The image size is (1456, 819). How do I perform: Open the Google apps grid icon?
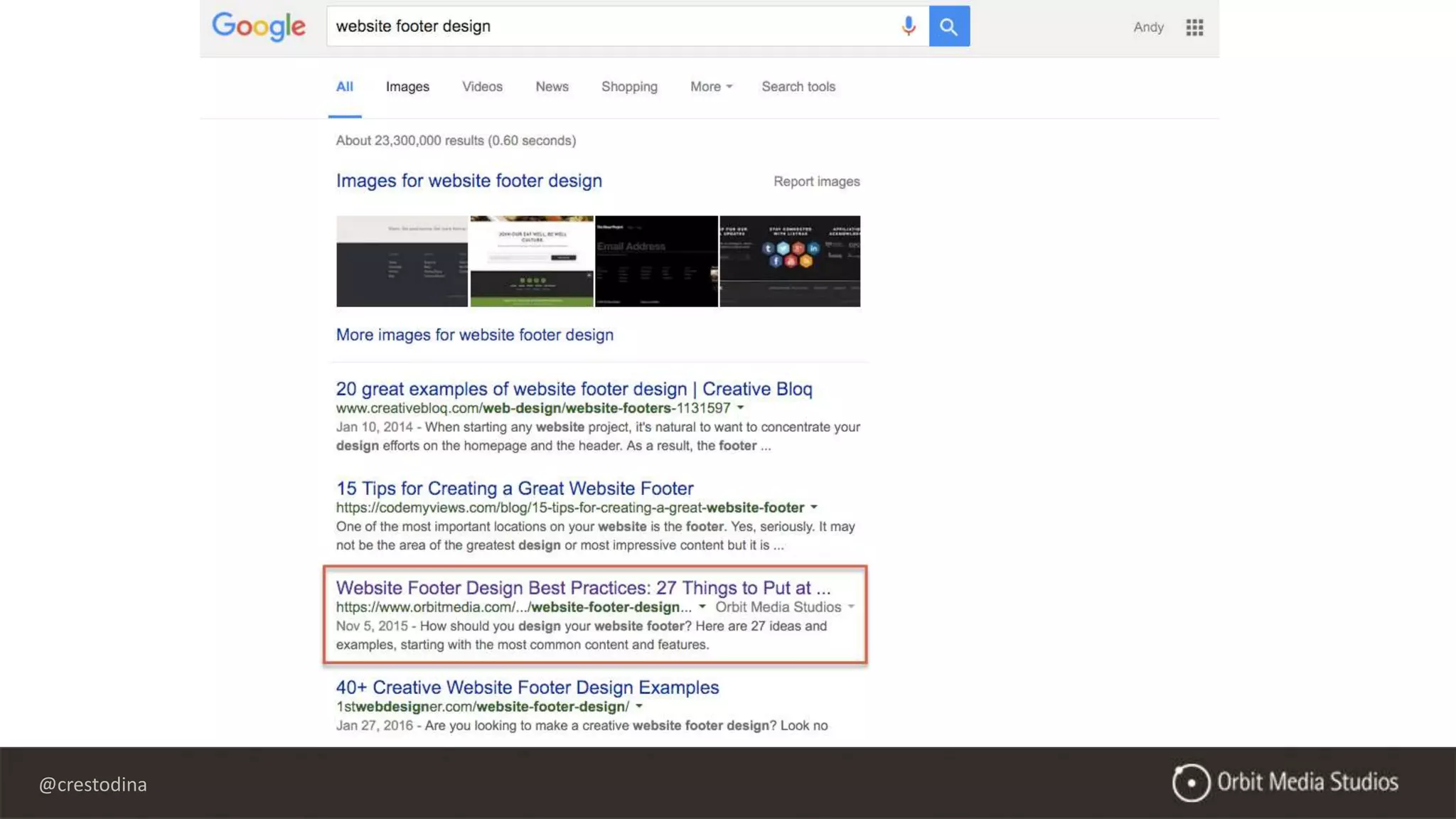(1194, 28)
